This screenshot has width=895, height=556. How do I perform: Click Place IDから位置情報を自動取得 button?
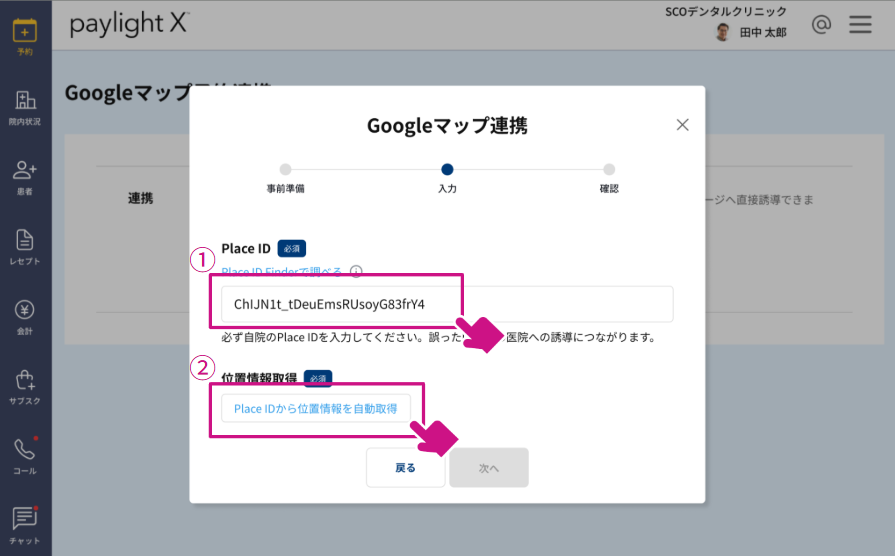point(316,409)
